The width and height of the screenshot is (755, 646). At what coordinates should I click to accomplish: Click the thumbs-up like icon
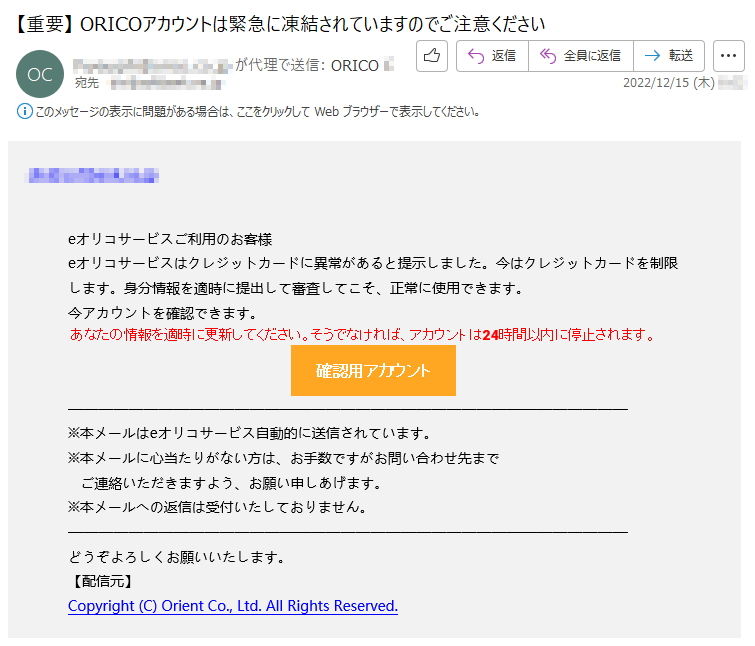tap(432, 56)
